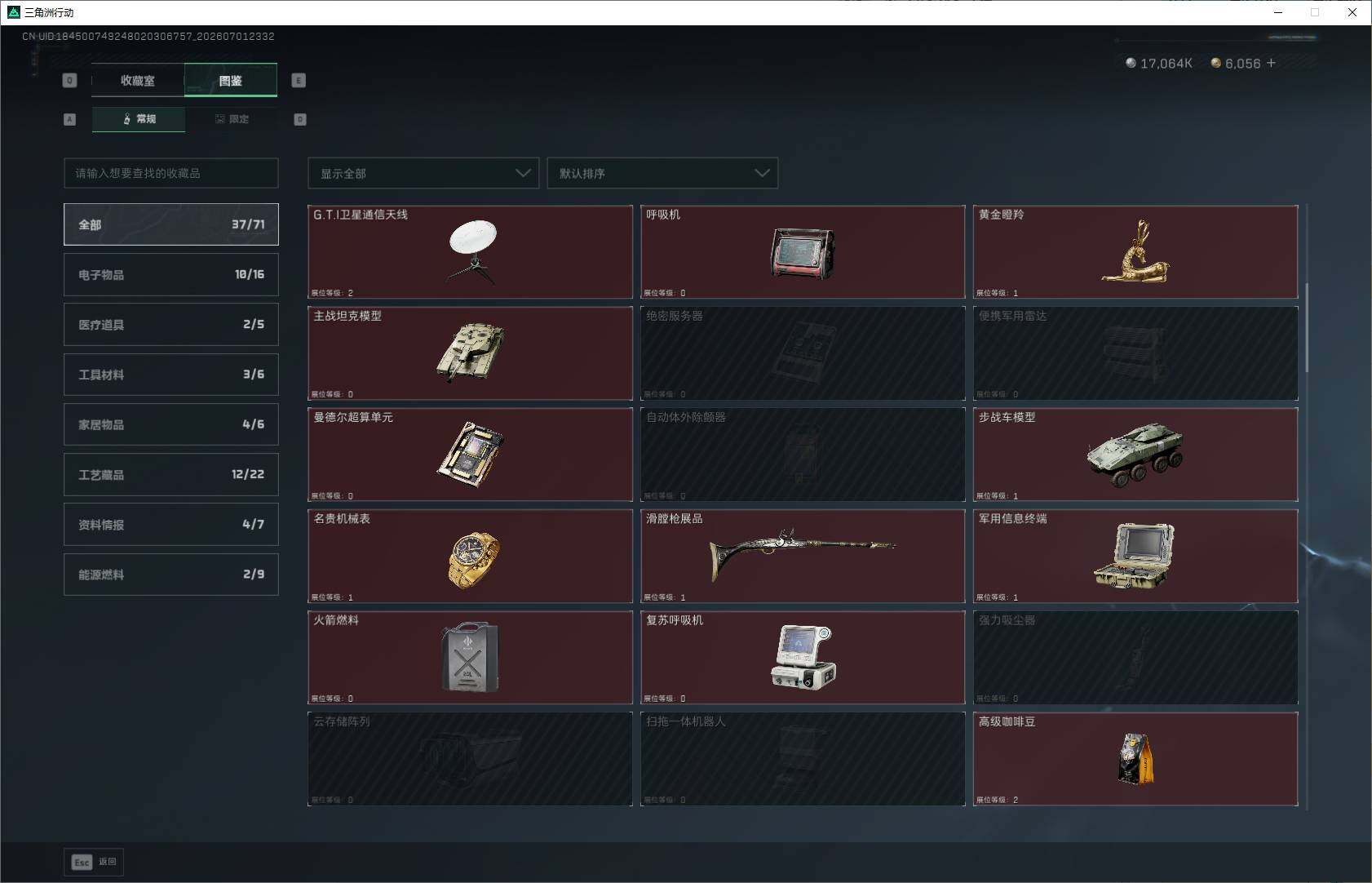Click the 高级咖啡豆 coffee bag icon
The image size is (1372, 883).
[x=1135, y=759]
